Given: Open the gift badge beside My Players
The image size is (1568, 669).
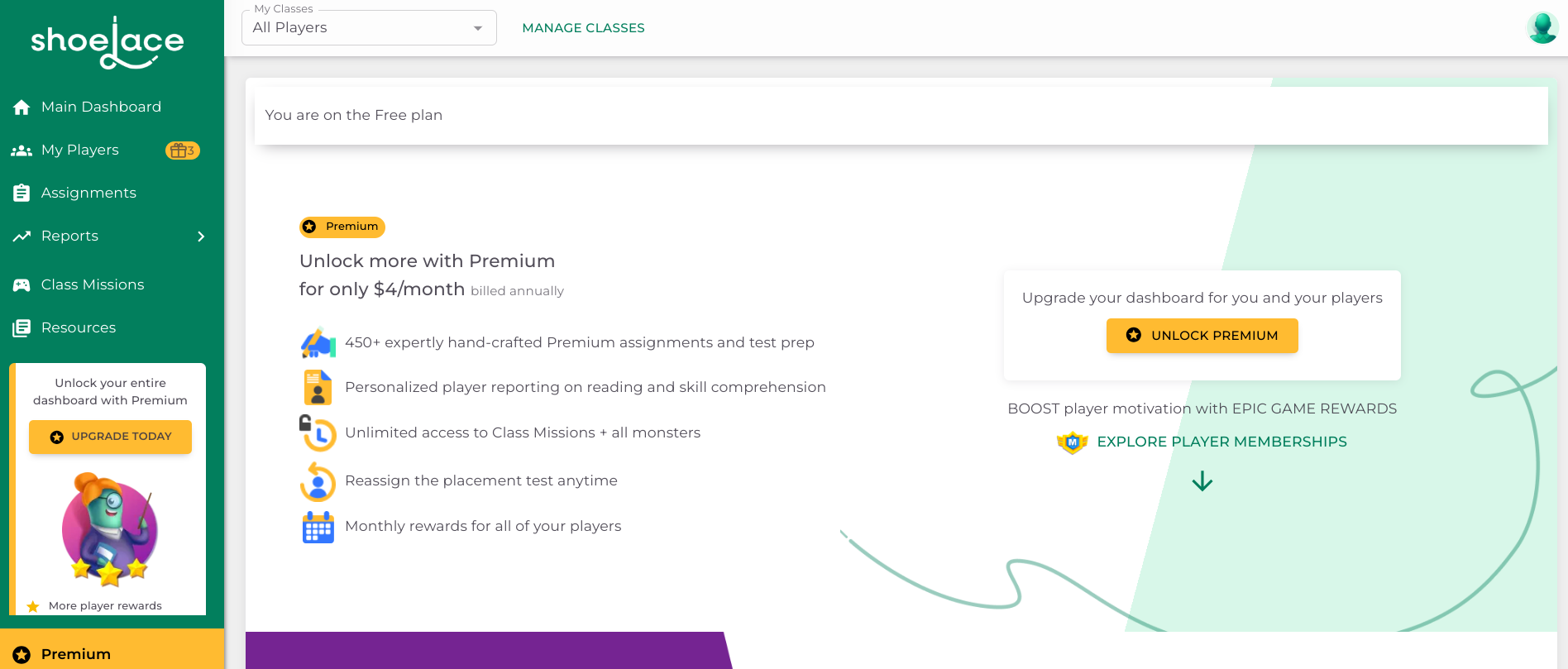Looking at the screenshot, I should coord(182,151).
